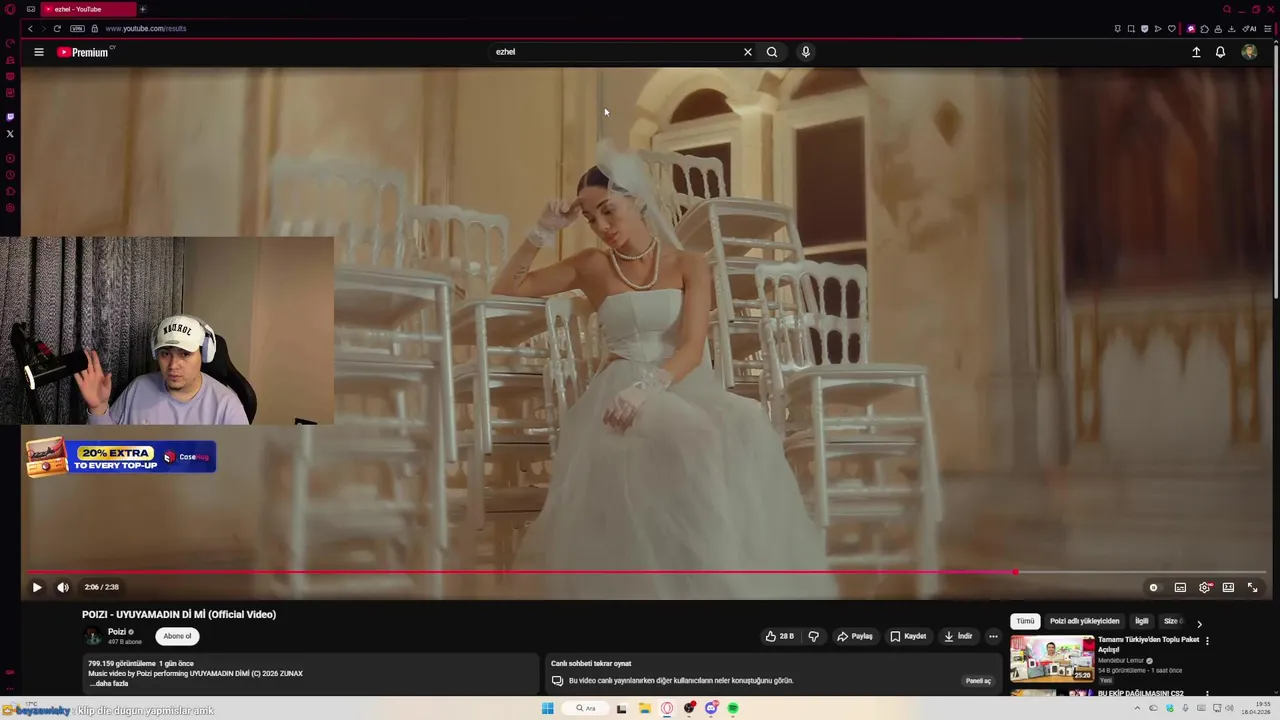Play the video

(37, 587)
